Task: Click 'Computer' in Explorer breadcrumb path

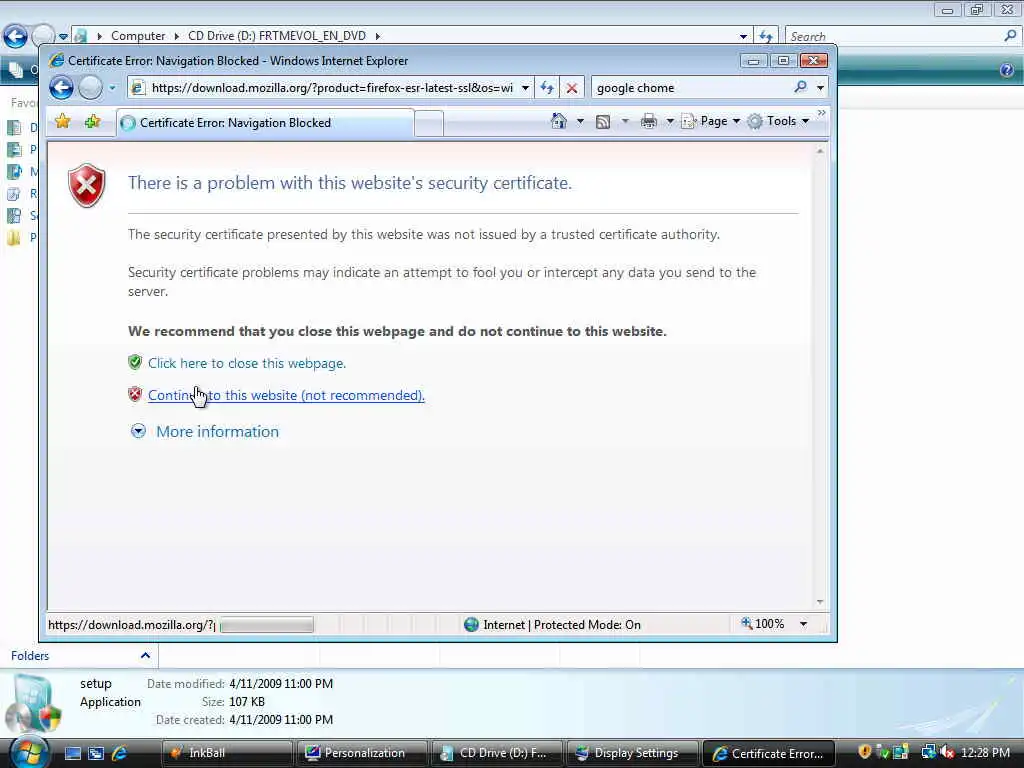Action: (138, 36)
